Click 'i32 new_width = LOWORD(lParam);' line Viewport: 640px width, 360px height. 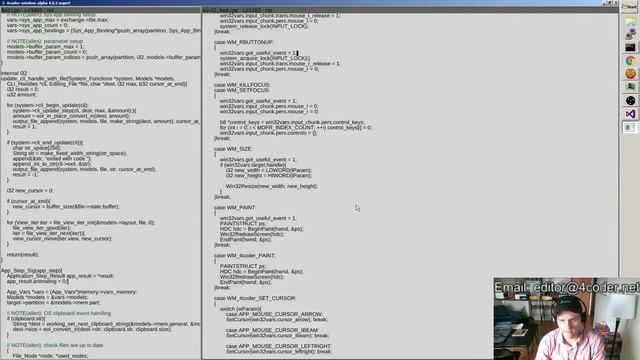[x=269, y=170]
